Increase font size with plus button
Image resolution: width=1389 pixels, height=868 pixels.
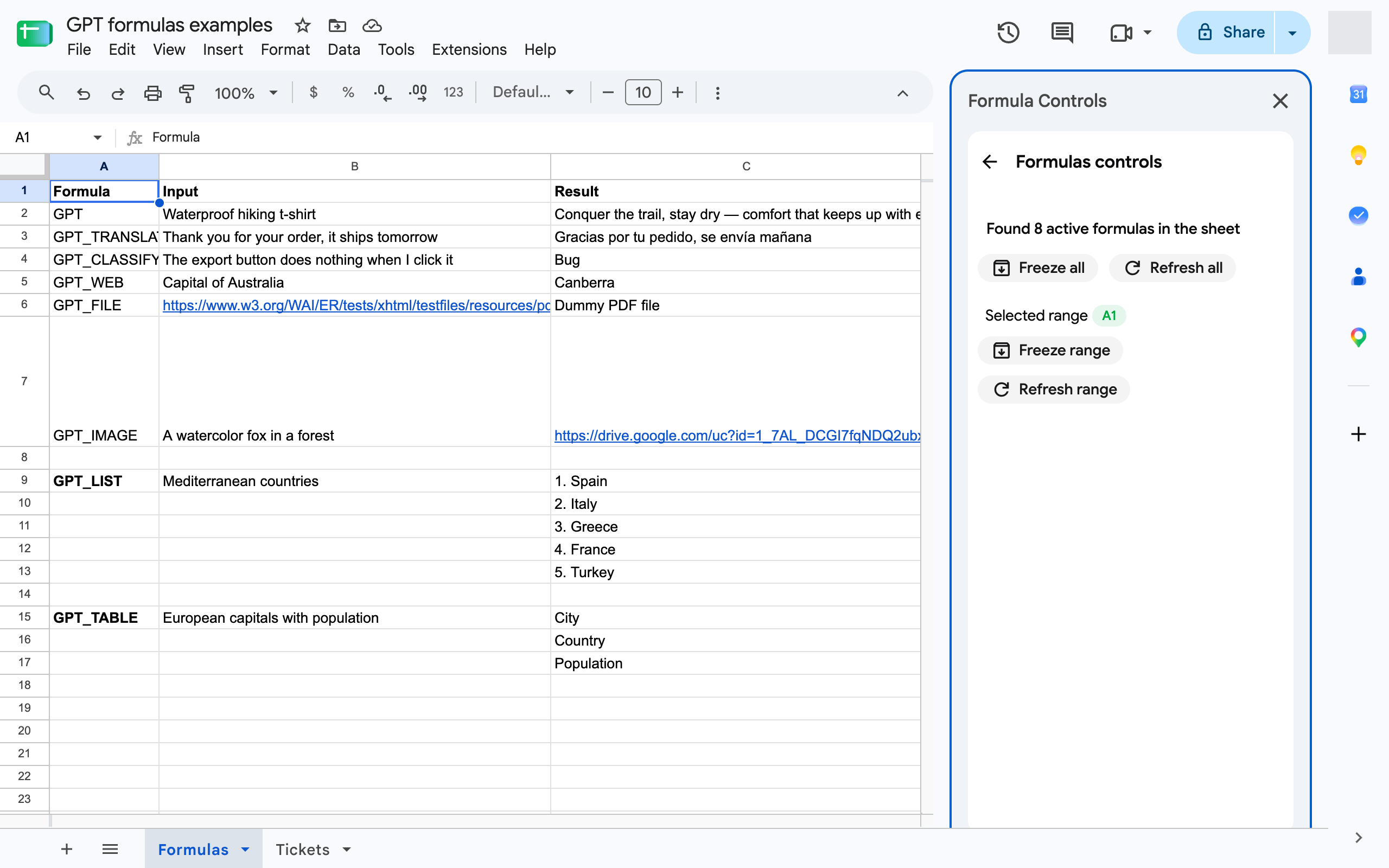677,92
